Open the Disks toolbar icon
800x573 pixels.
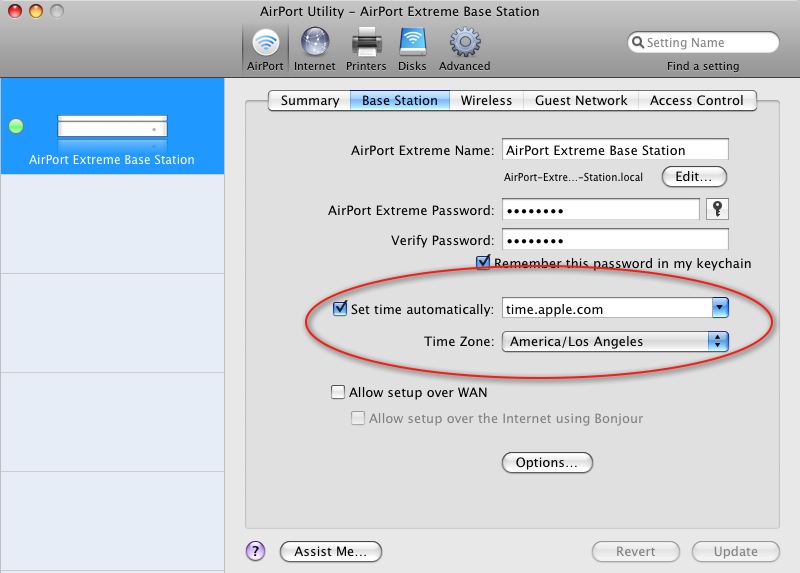412,49
